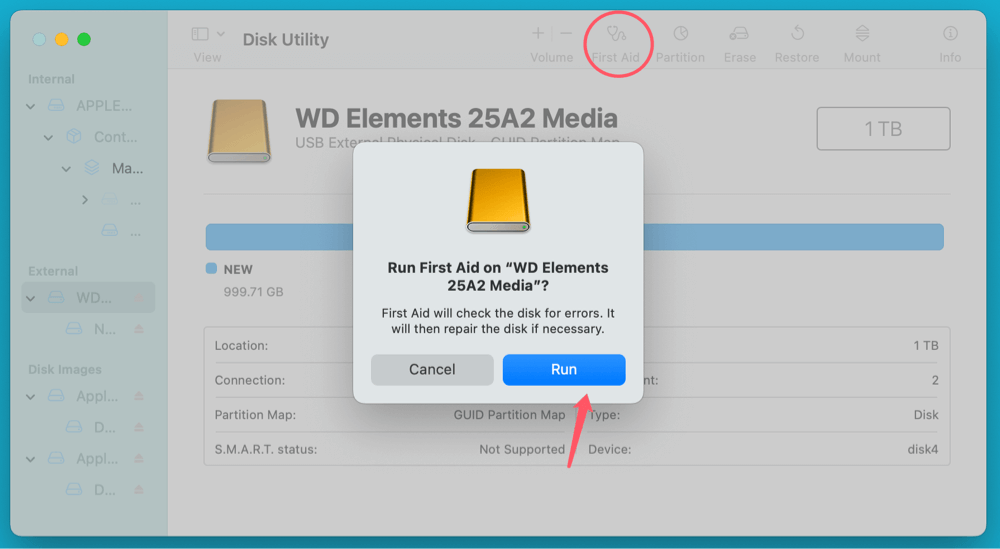Click the 1 TB capacity box
Image resolution: width=1000 pixels, height=549 pixels.
tap(883, 129)
